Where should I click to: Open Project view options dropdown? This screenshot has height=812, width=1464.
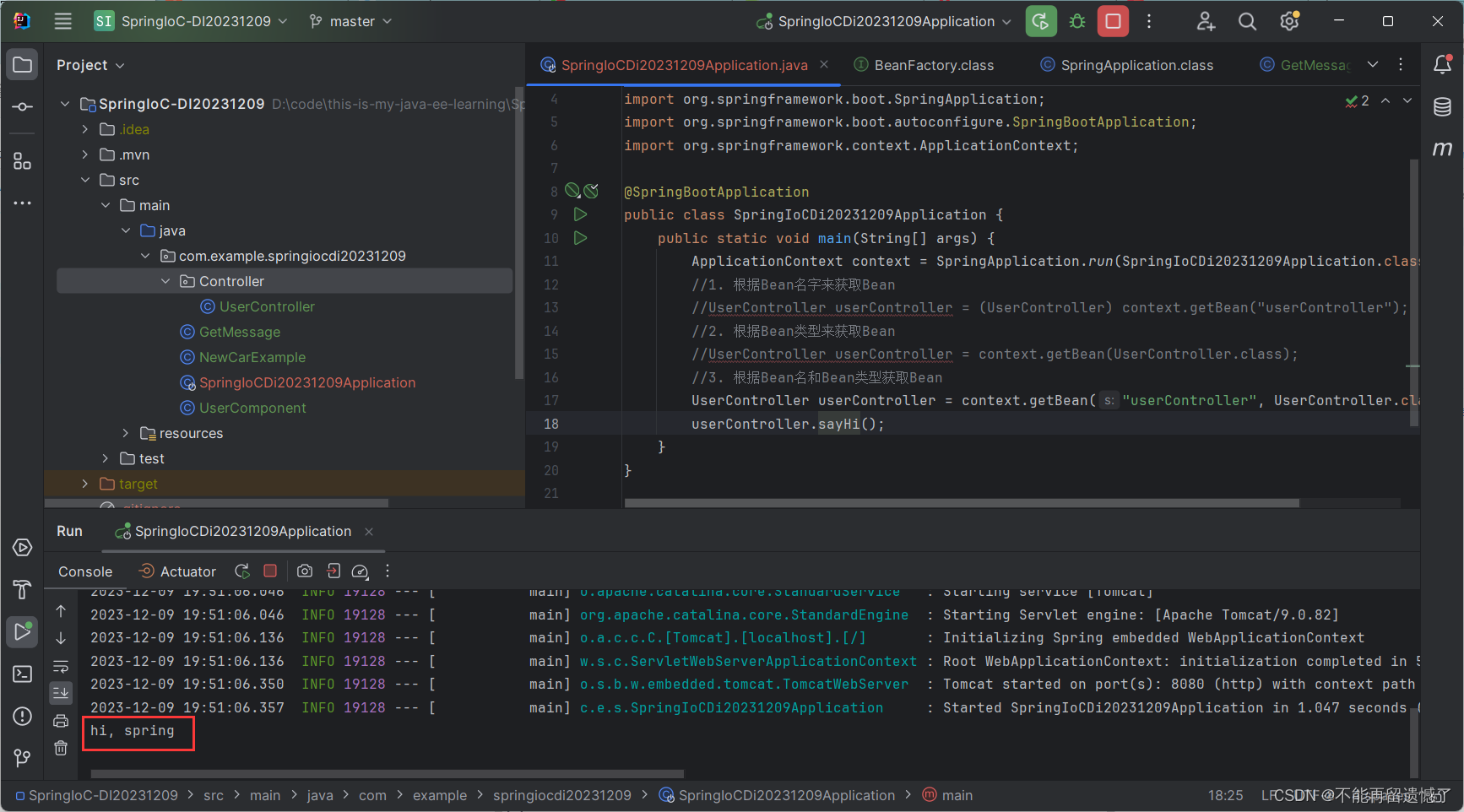pyautogui.click(x=90, y=65)
